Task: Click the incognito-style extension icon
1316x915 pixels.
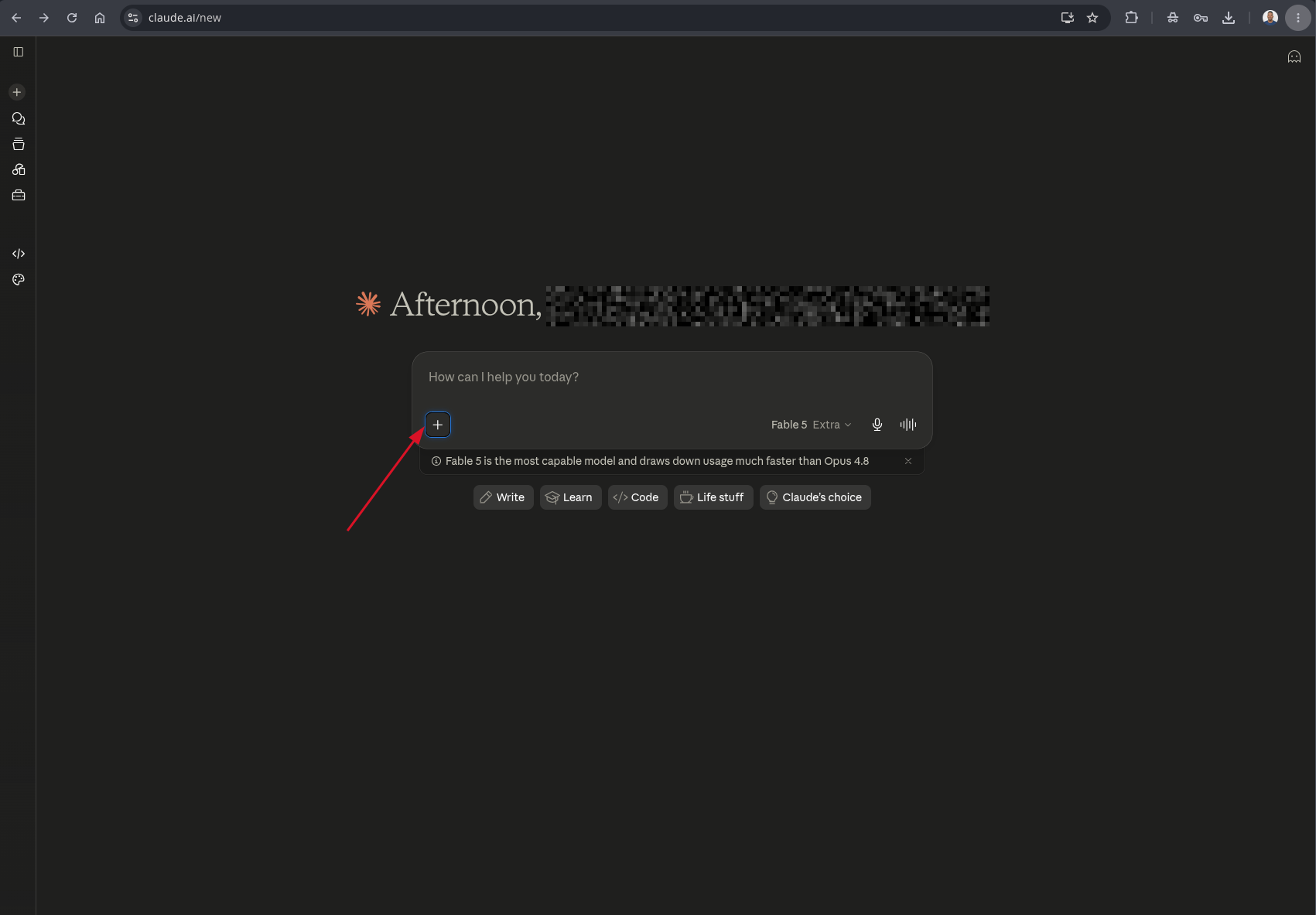Action: pyautogui.click(x=1173, y=18)
